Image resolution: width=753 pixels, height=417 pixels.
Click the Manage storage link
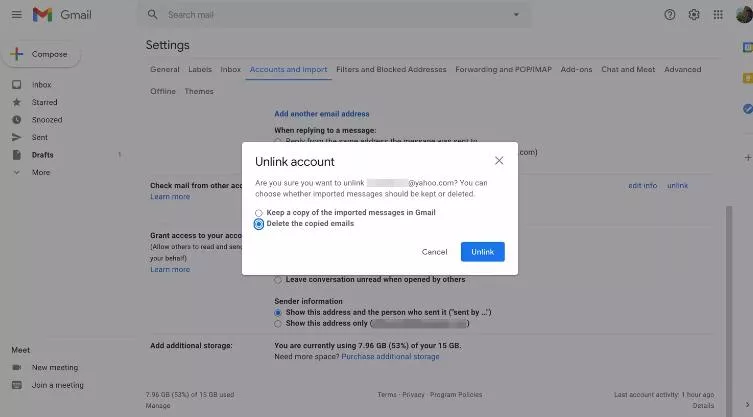point(158,405)
